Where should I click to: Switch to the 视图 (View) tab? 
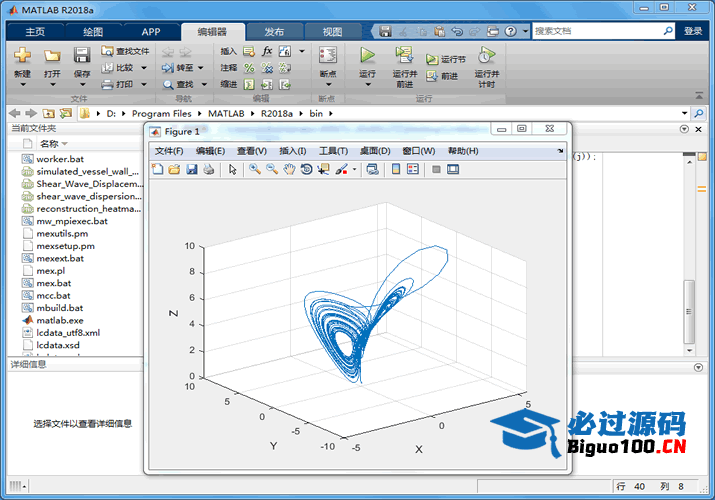click(332, 31)
